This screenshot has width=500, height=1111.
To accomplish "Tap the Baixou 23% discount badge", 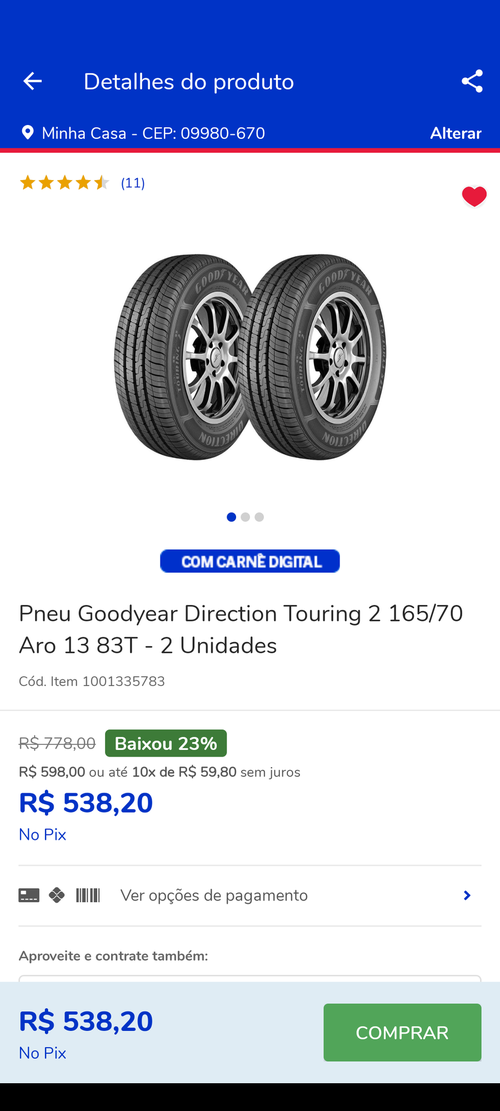I will click(x=166, y=743).
